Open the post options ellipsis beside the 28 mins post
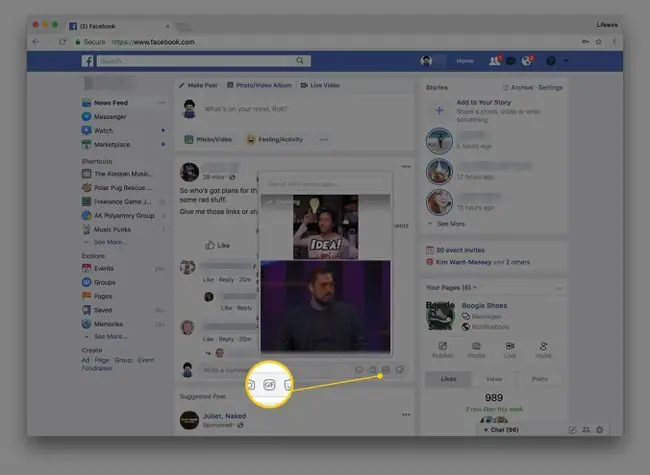 point(406,166)
